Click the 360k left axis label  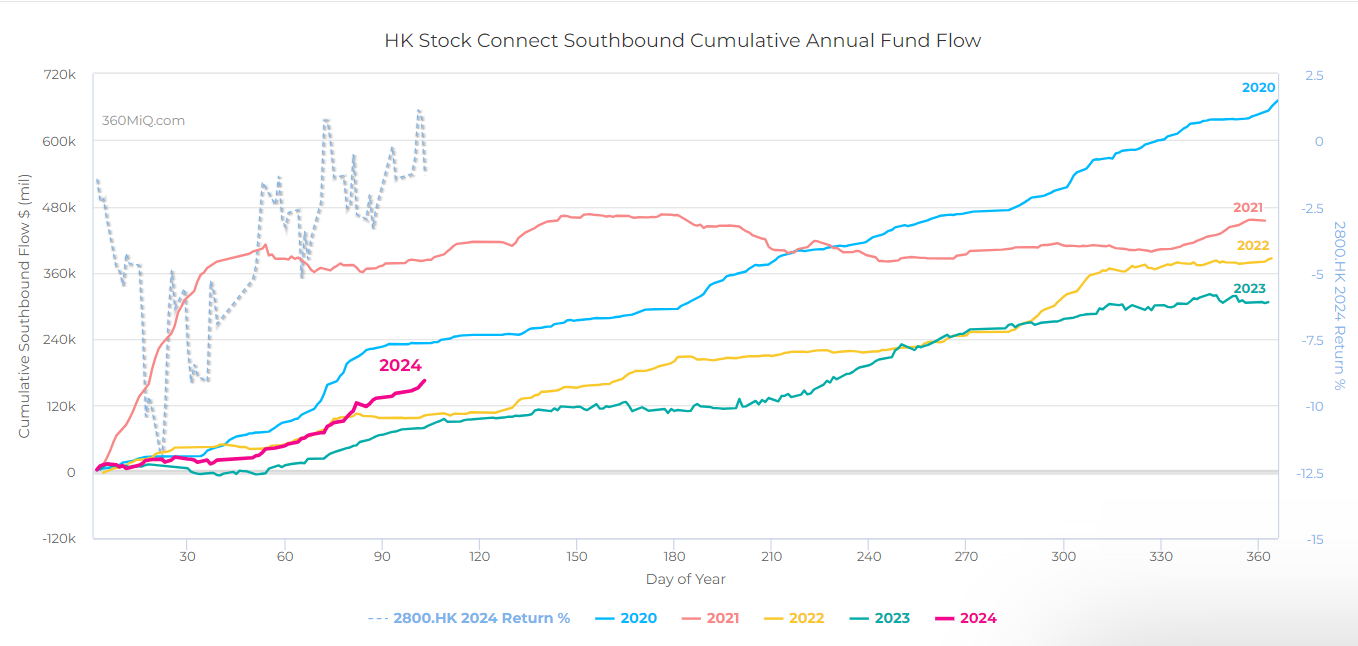(60, 274)
